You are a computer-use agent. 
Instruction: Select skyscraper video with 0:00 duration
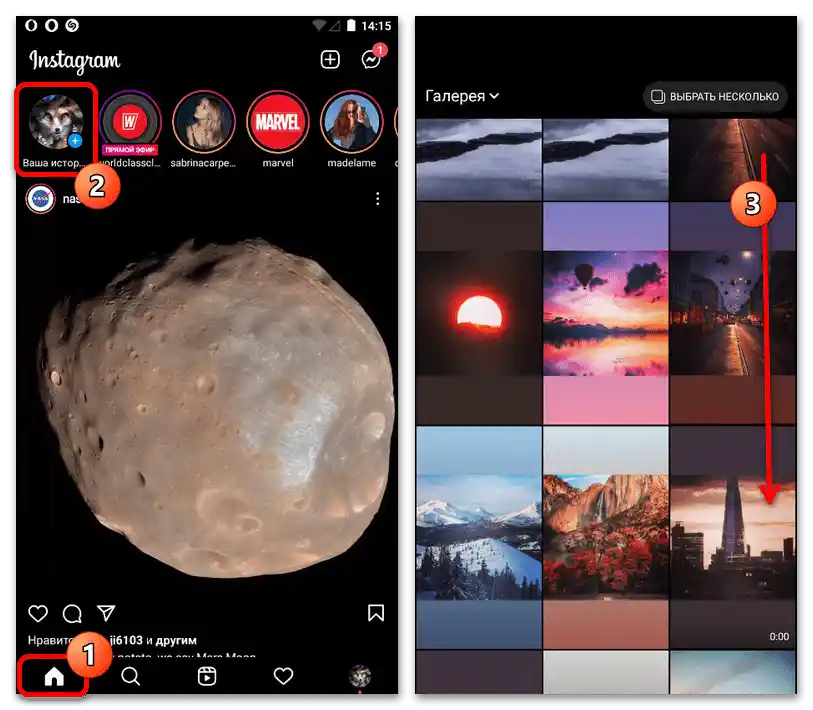pos(733,537)
